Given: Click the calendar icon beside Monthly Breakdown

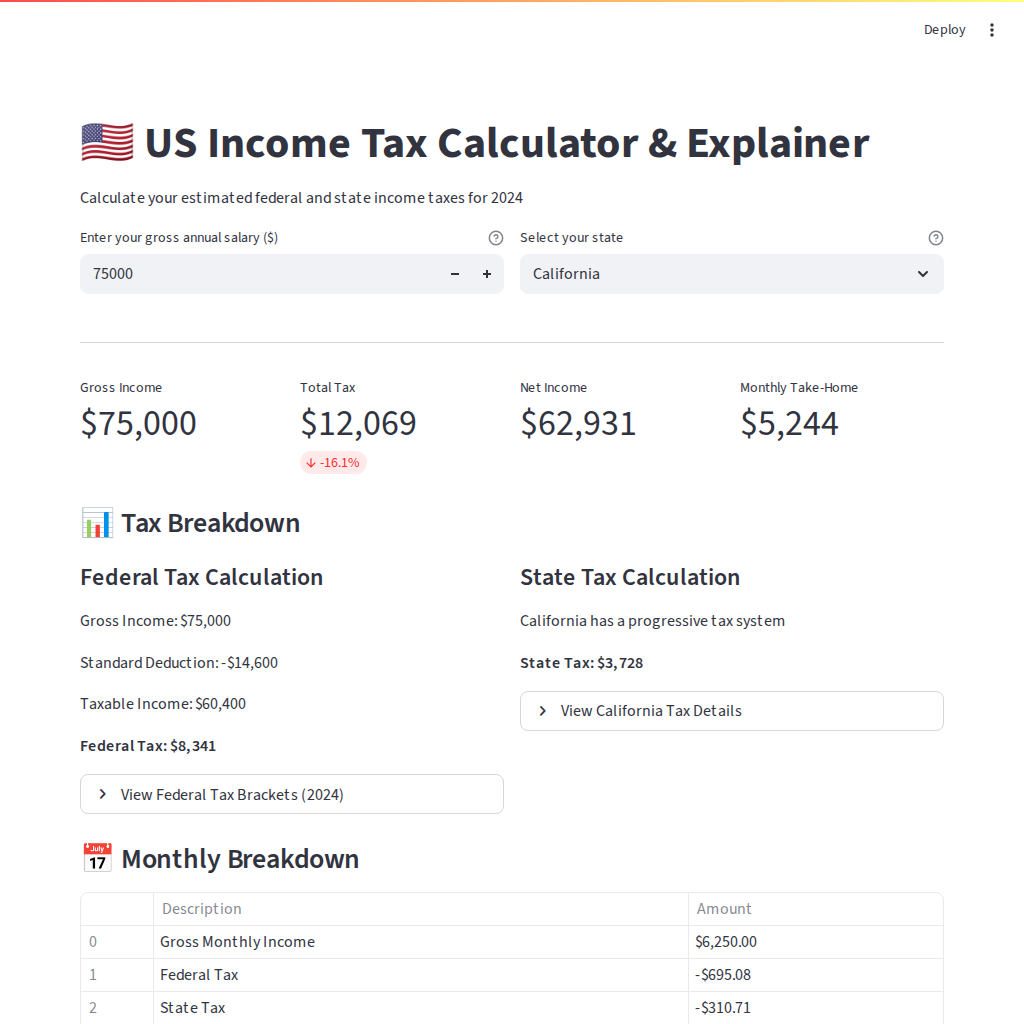Looking at the screenshot, I should [97, 859].
